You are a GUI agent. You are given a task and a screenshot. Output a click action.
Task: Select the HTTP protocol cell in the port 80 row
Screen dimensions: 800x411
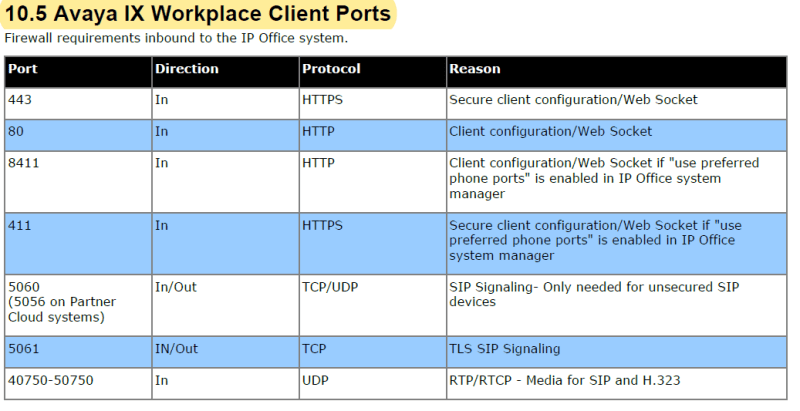[372, 136]
